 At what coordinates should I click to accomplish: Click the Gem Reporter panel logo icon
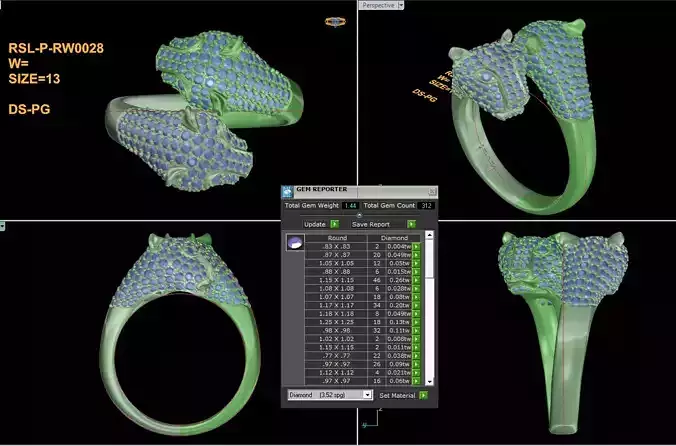(x=288, y=192)
